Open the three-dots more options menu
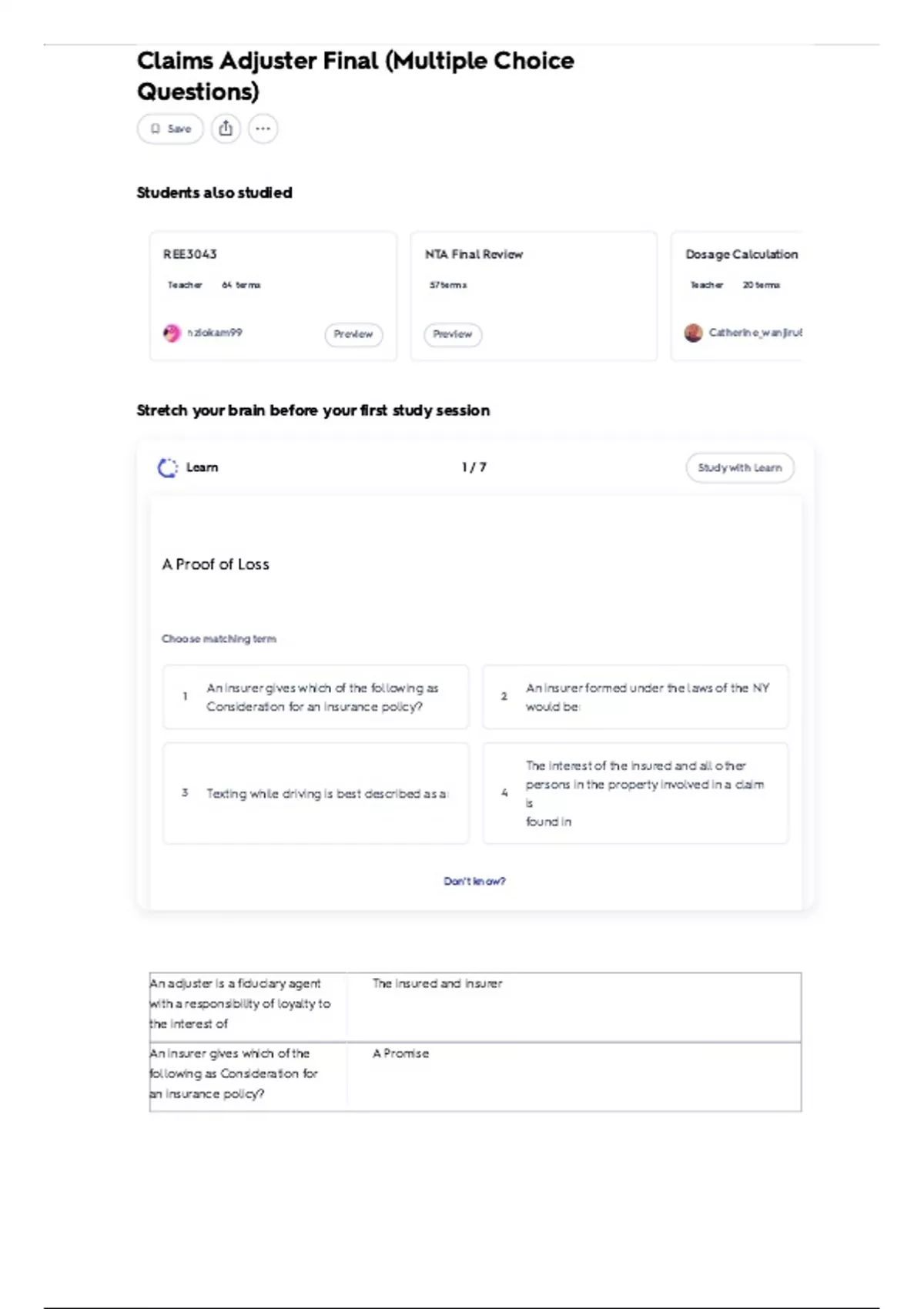 click(263, 129)
